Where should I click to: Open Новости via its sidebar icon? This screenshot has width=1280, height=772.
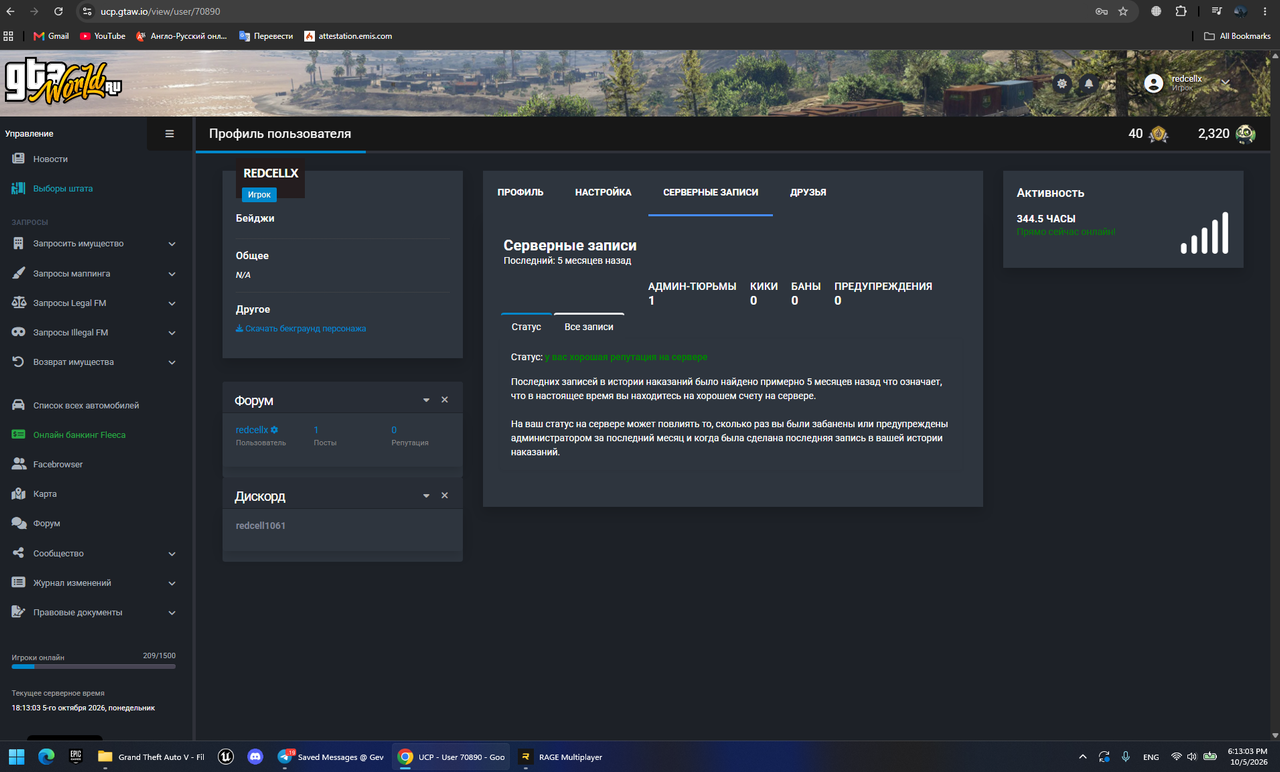pyautogui.click(x=18, y=159)
